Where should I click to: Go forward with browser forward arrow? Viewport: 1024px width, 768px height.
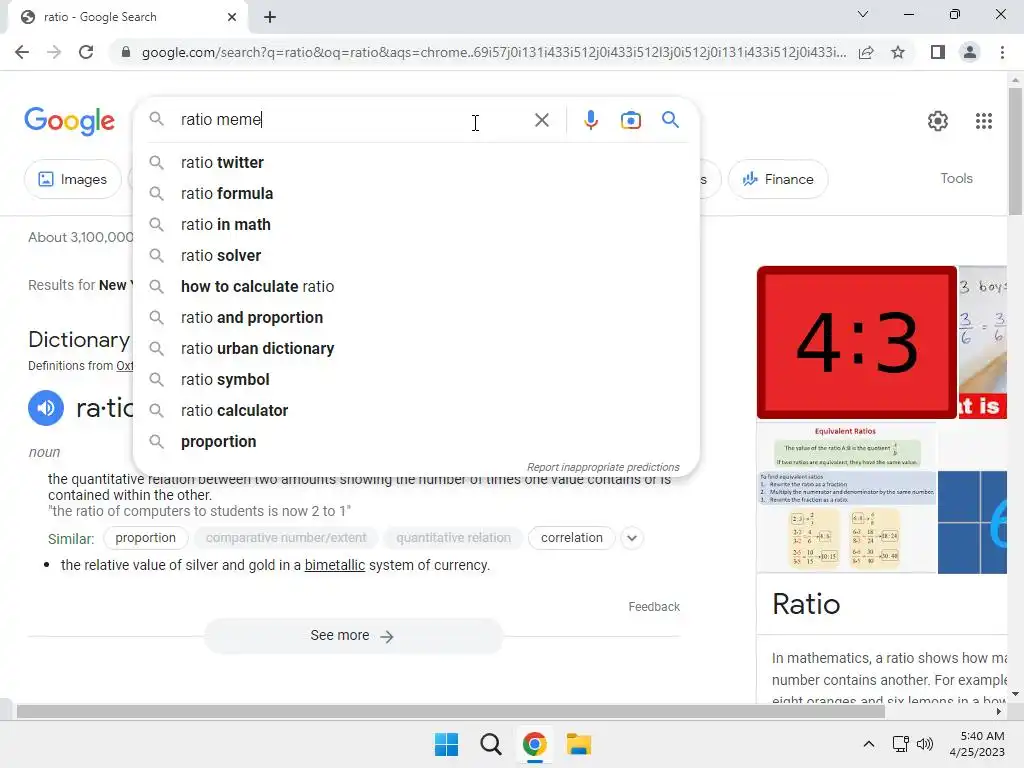54,52
